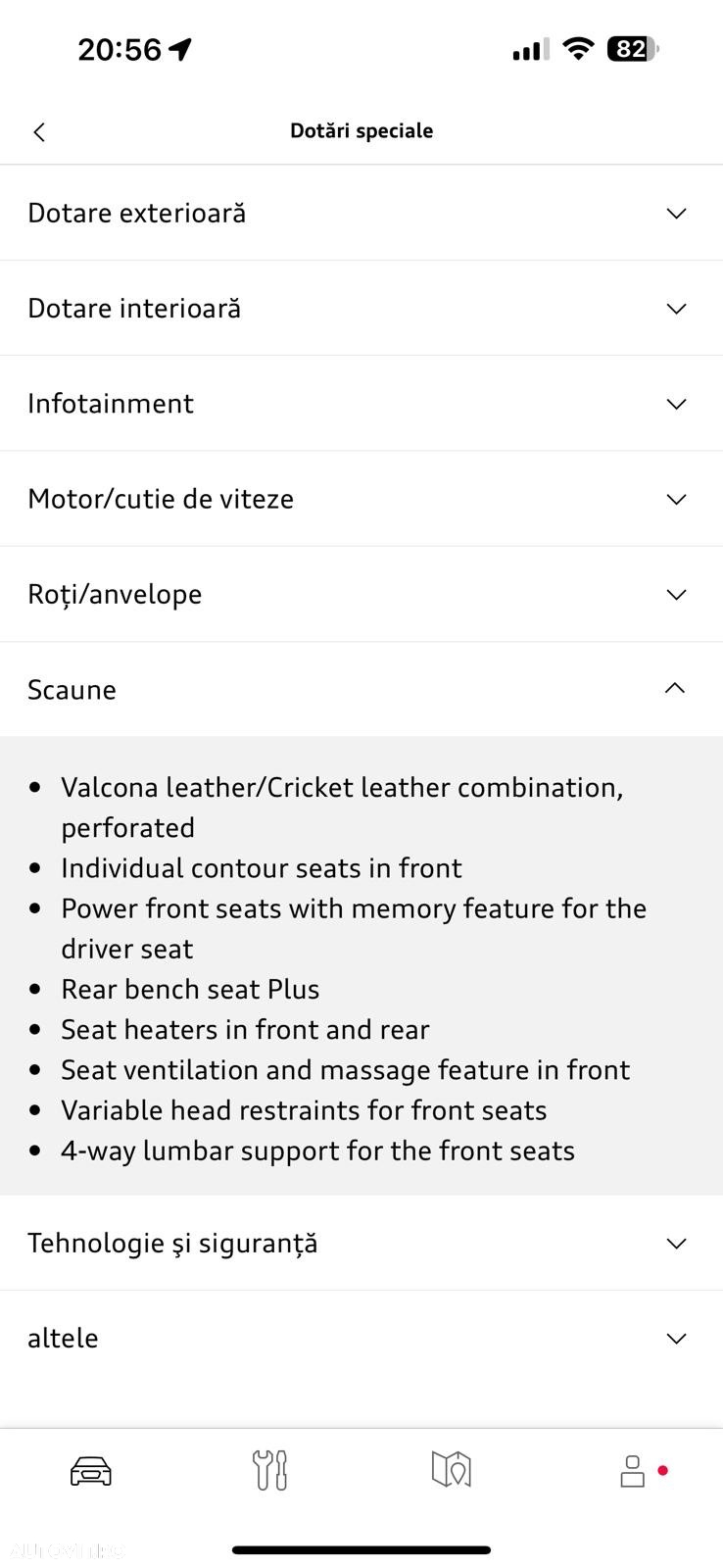Tap the Seat heaters list item
Image resolution: width=723 pixels, height=1568 pixels.
click(x=245, y=1029)
